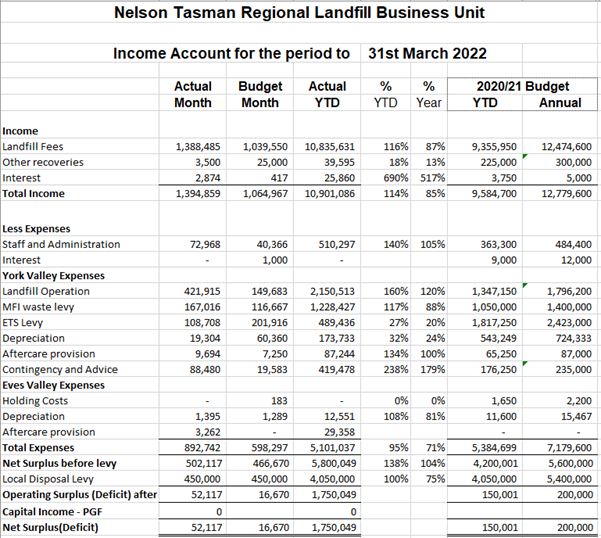This screenshot has height=538, width=601.
Task: Click the 'Other recoveries' row label
Action: coord(43,162)
